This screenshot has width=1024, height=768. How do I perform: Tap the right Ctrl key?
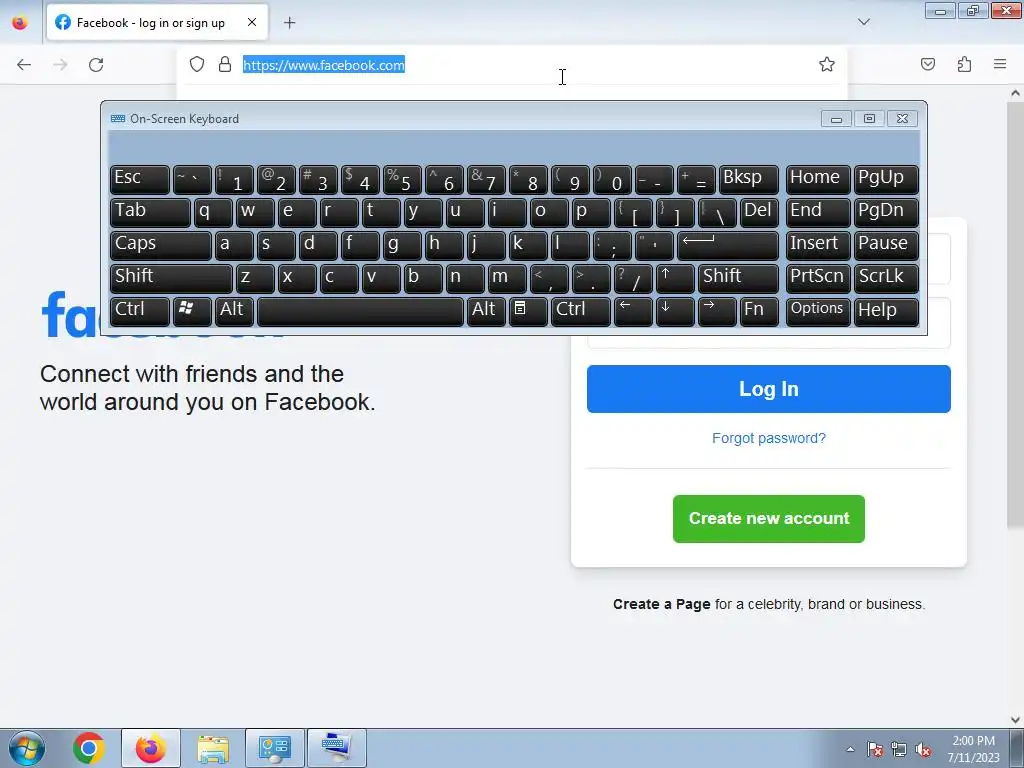581,311
